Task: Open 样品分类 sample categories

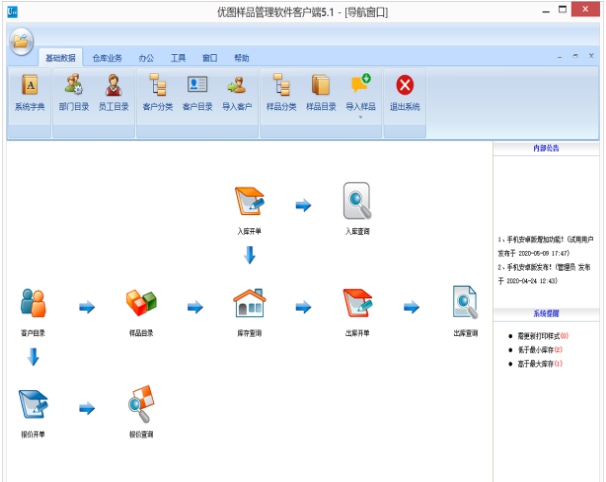Action: click(281, 93)
